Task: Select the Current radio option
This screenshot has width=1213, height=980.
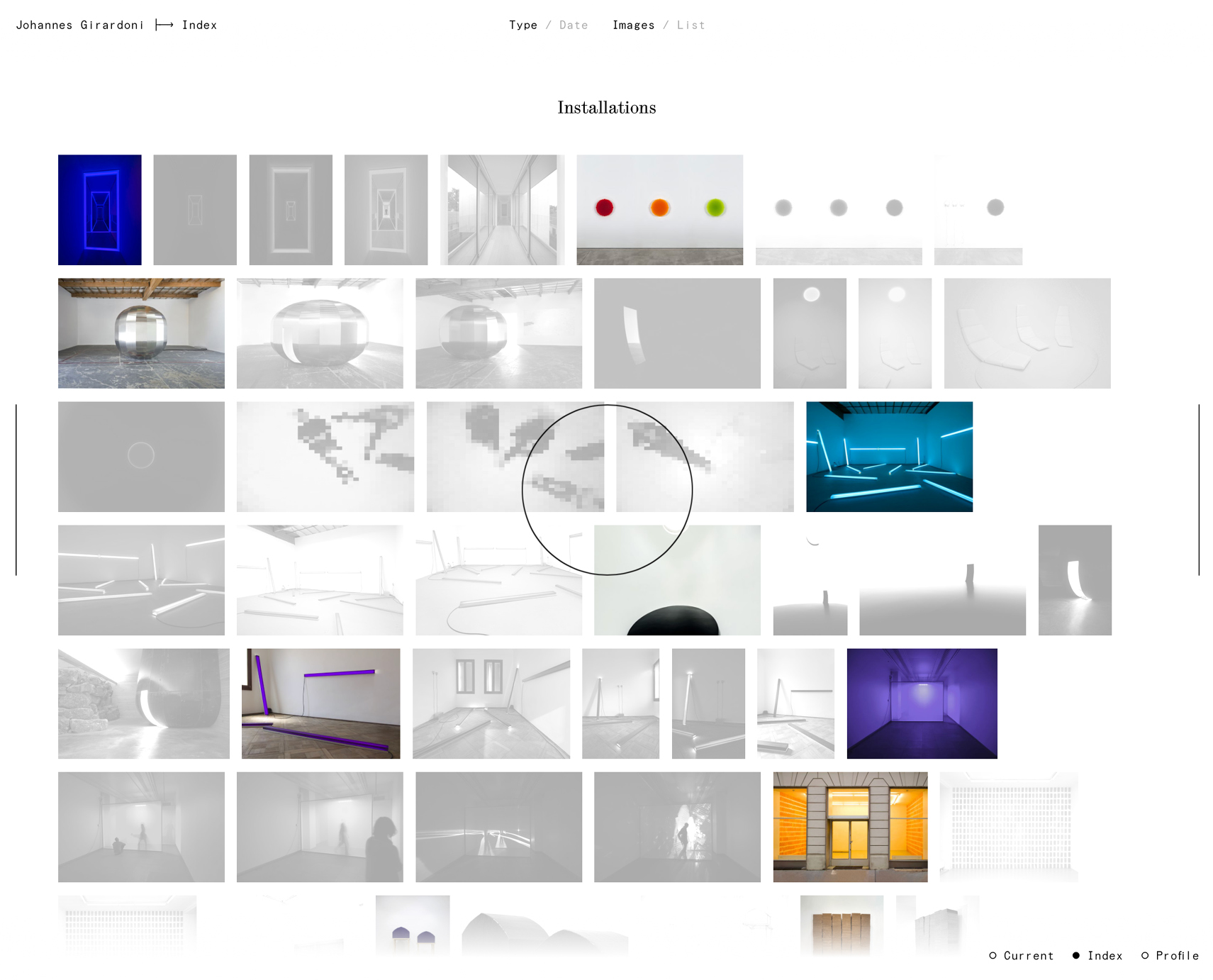Action: pyautogui.click(x=1022, y=955)
